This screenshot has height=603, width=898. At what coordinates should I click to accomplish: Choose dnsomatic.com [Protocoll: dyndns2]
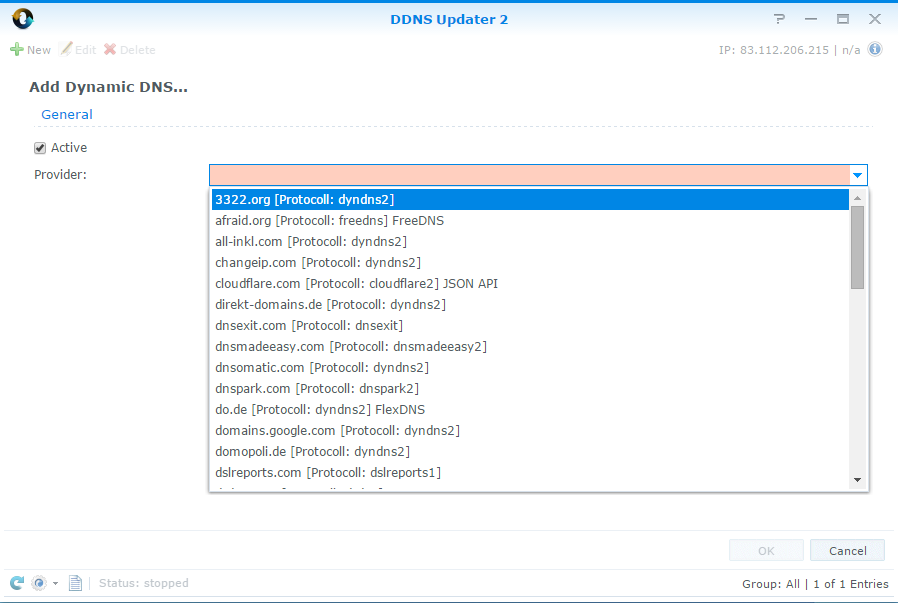click(x=530, y=368)
